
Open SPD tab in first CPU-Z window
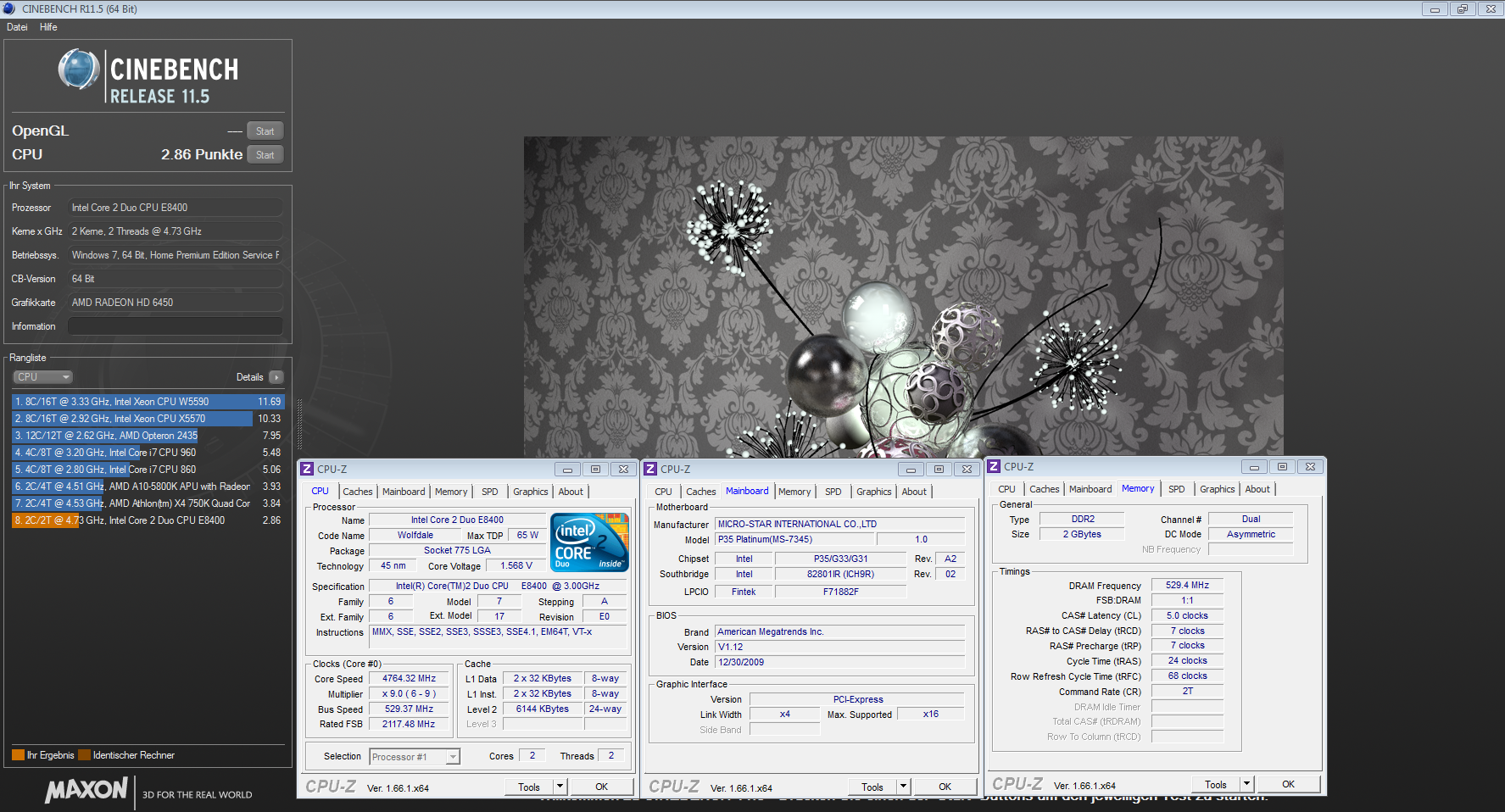pos(490,492)
